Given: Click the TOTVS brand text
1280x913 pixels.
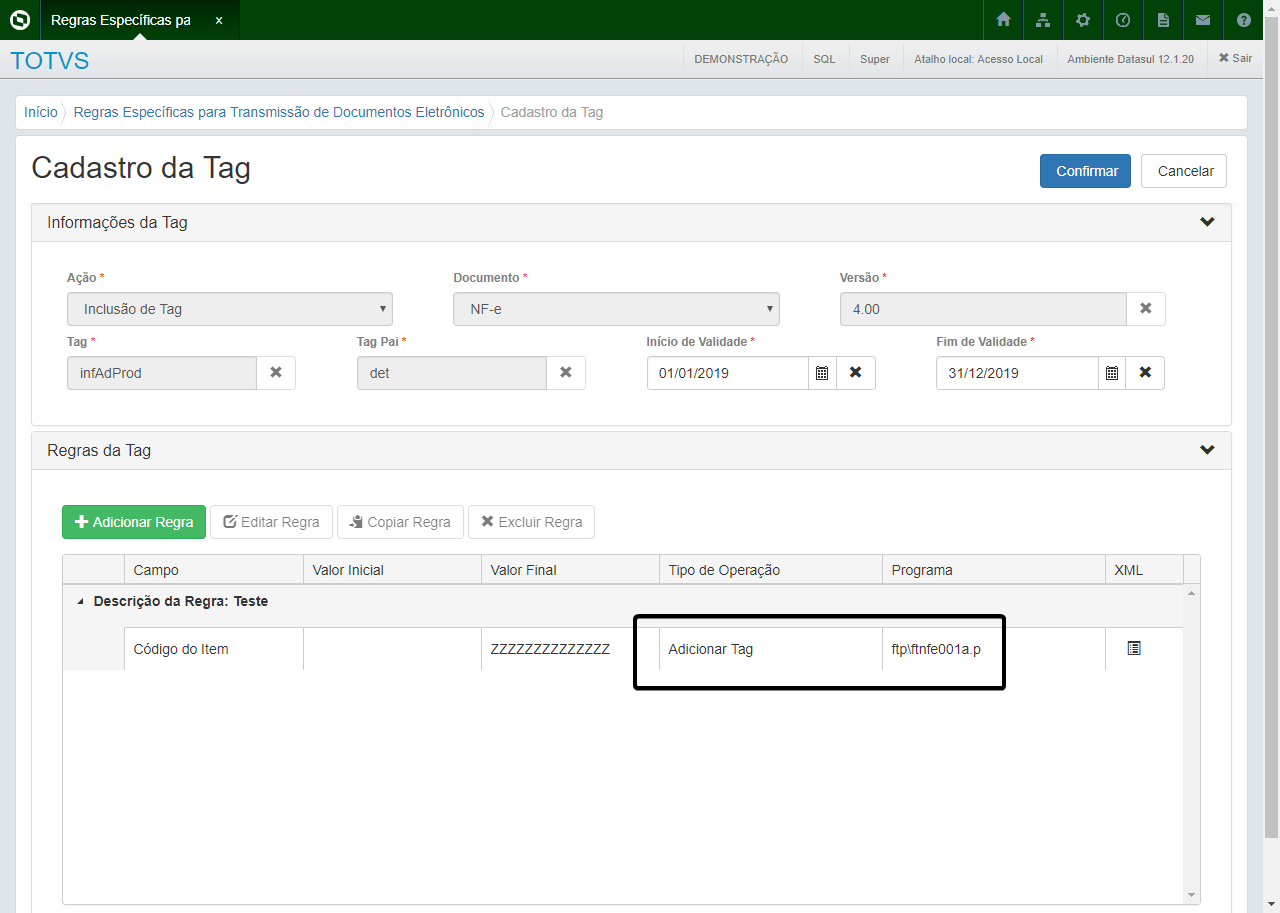Looking at the screenshot, I should (x=50, y=61).
